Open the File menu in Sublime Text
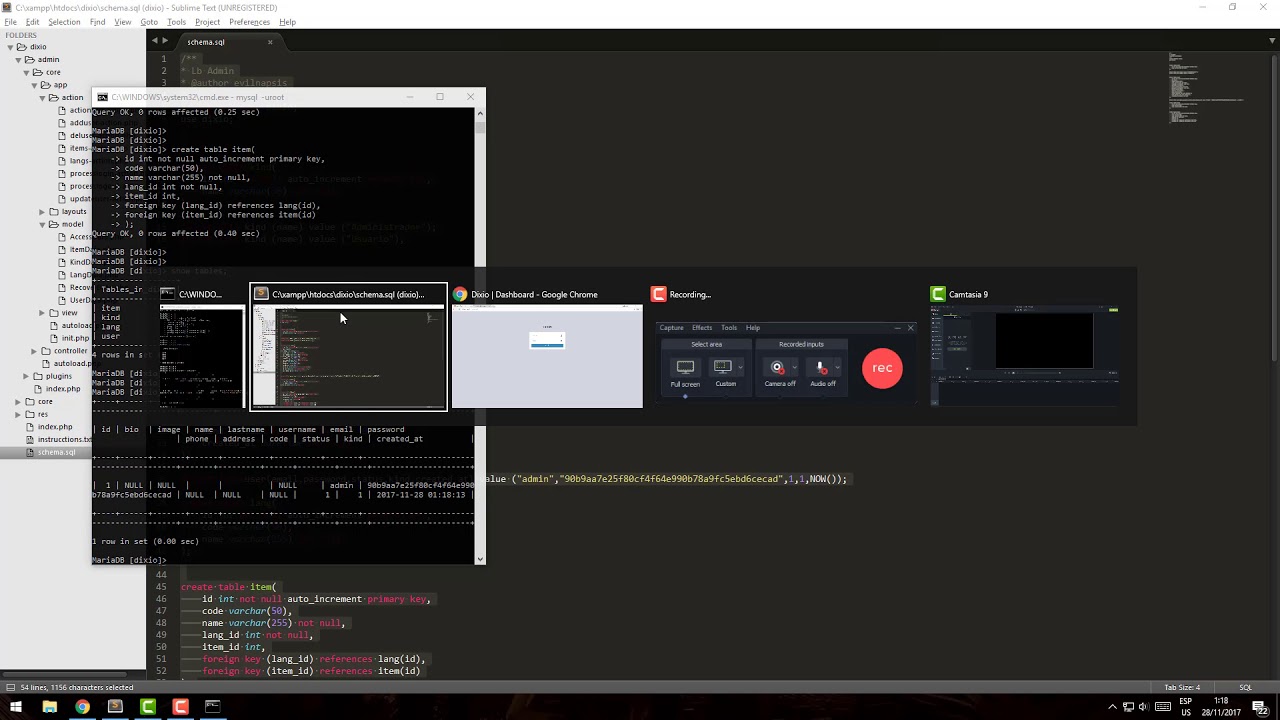Screen dimensions: 1280x720 click(10, 22)
